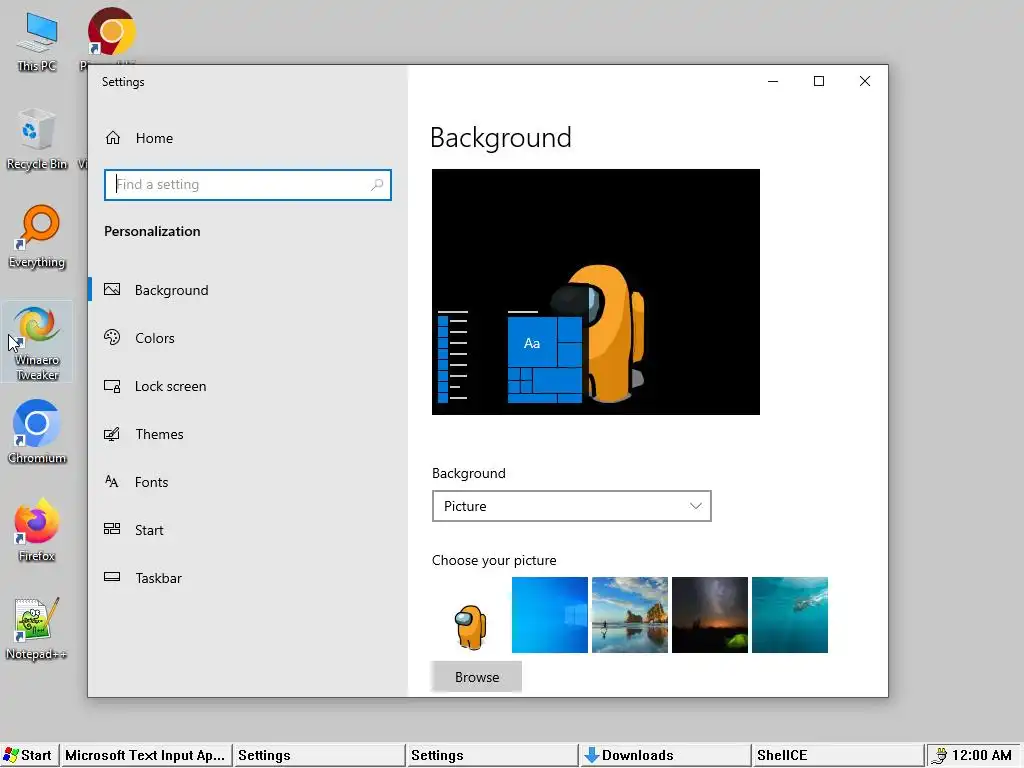Click the Start button on the taskbar
This screenshot has width=1024, height=768.
coord(29,756)
